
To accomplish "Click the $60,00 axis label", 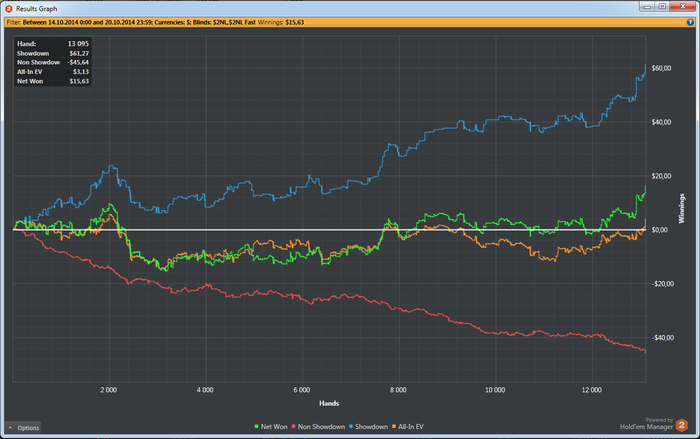I will pos(661,68).
